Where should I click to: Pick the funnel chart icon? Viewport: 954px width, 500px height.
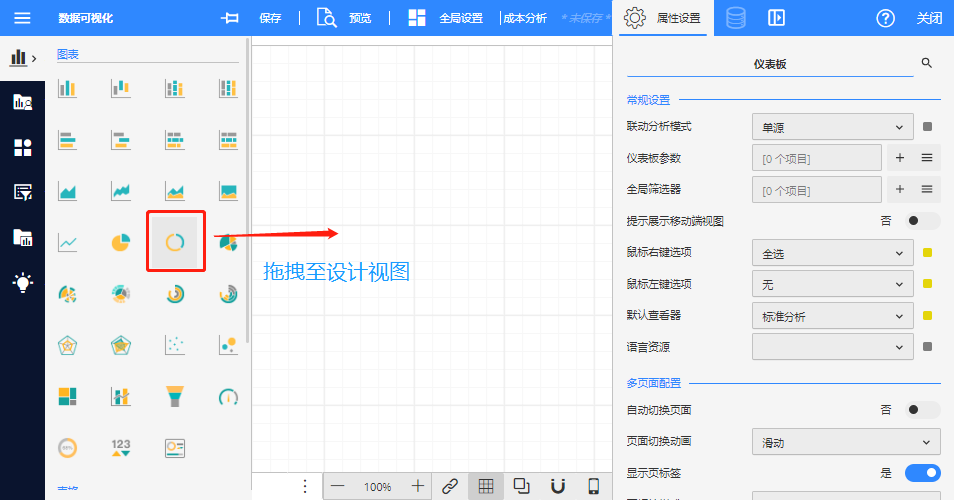[175, 396]
